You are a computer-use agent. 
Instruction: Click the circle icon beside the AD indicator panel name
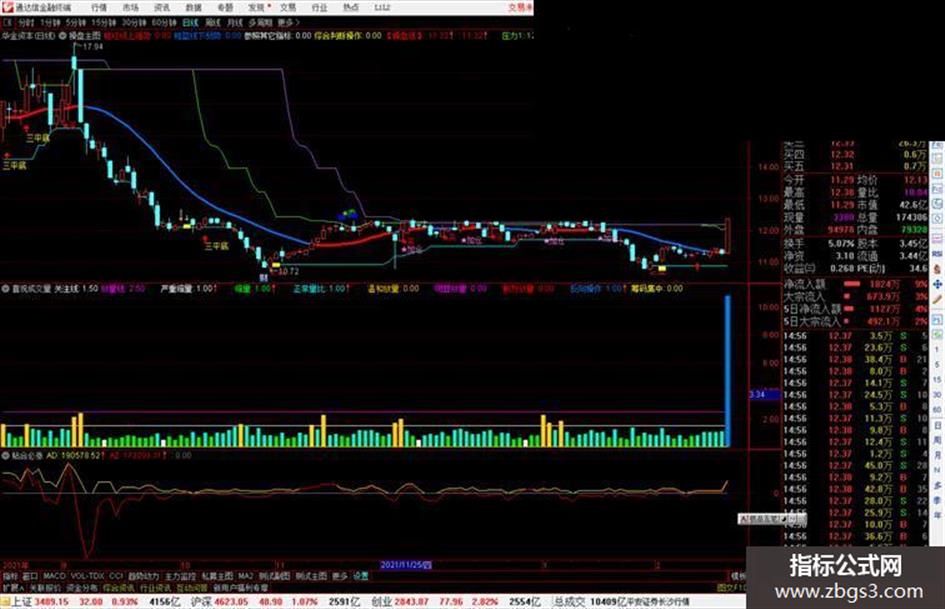click(x=5, y=456)
